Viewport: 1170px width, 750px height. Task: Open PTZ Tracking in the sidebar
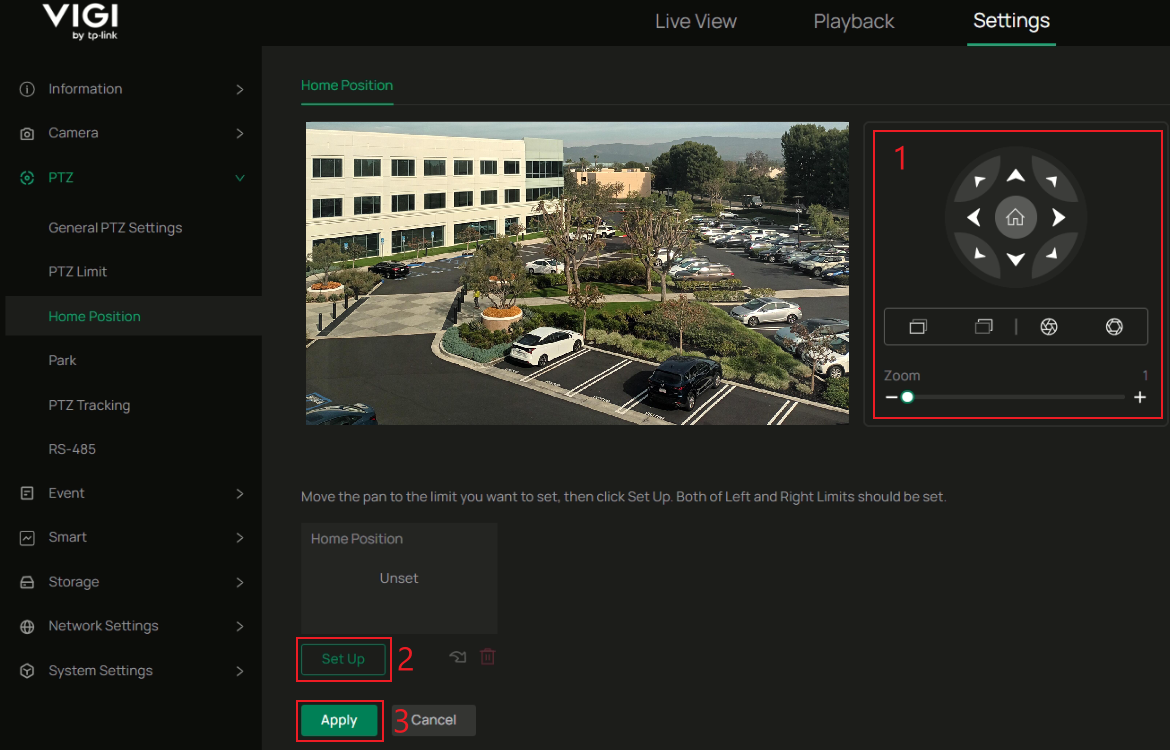click(x=89, y=405)
